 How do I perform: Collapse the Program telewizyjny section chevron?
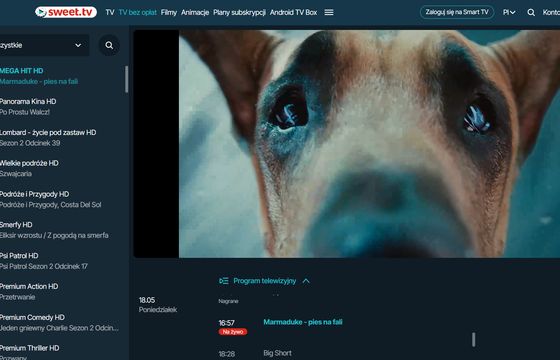306,281
